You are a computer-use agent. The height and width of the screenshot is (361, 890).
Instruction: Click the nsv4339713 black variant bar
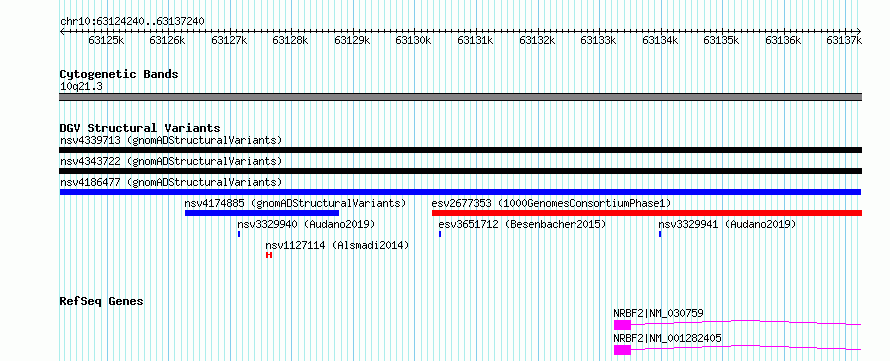(x=460, y=150)
